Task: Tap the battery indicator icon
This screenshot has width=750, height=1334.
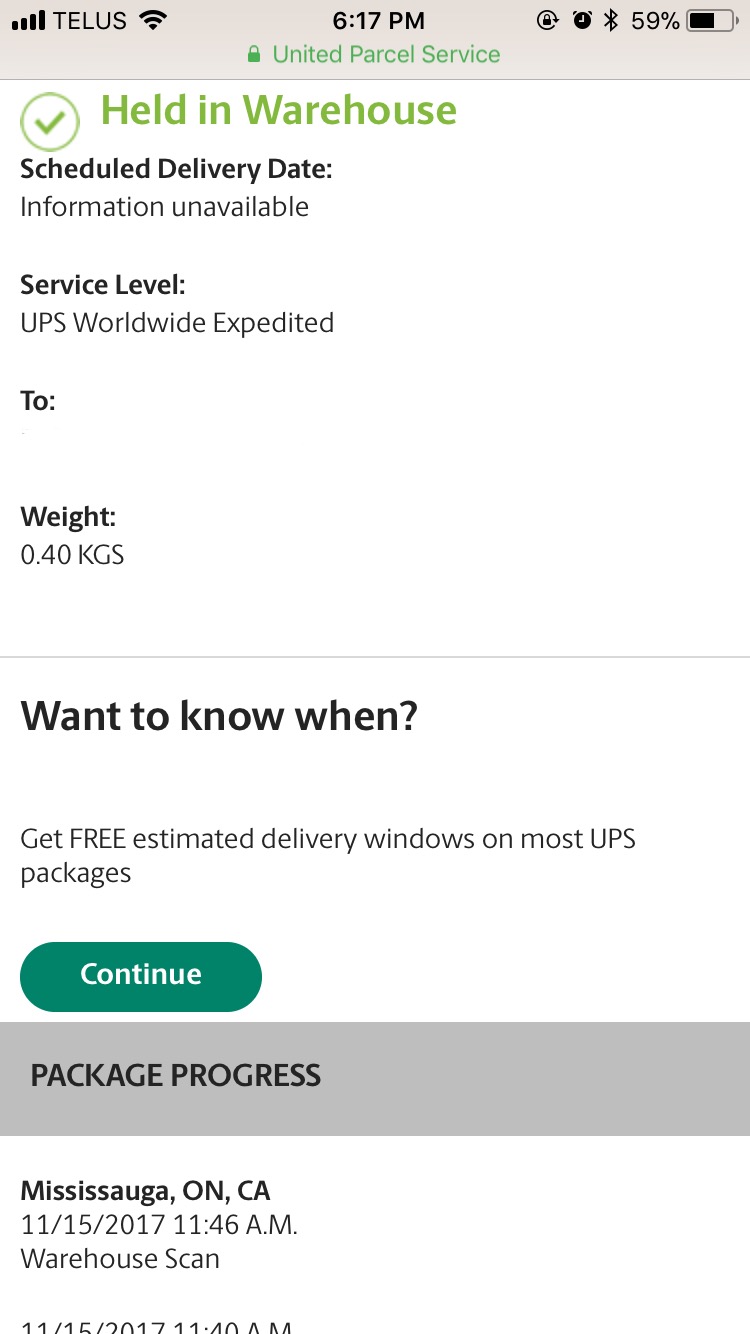Action: pyautogui.click(x=713, y=20)
